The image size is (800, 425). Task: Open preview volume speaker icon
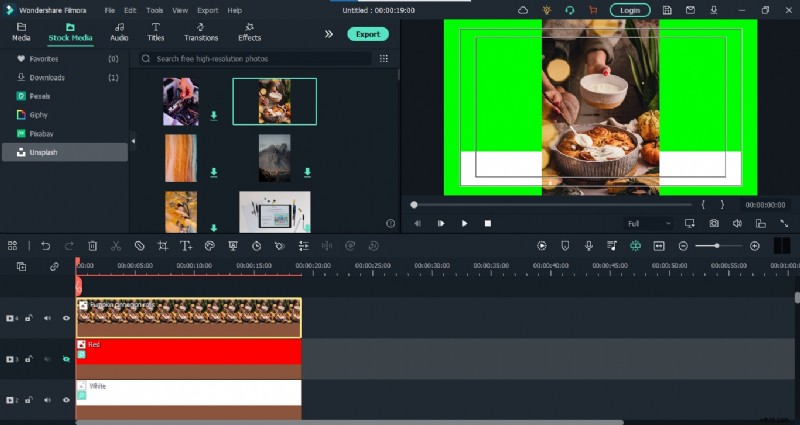[x=737, y=223]
